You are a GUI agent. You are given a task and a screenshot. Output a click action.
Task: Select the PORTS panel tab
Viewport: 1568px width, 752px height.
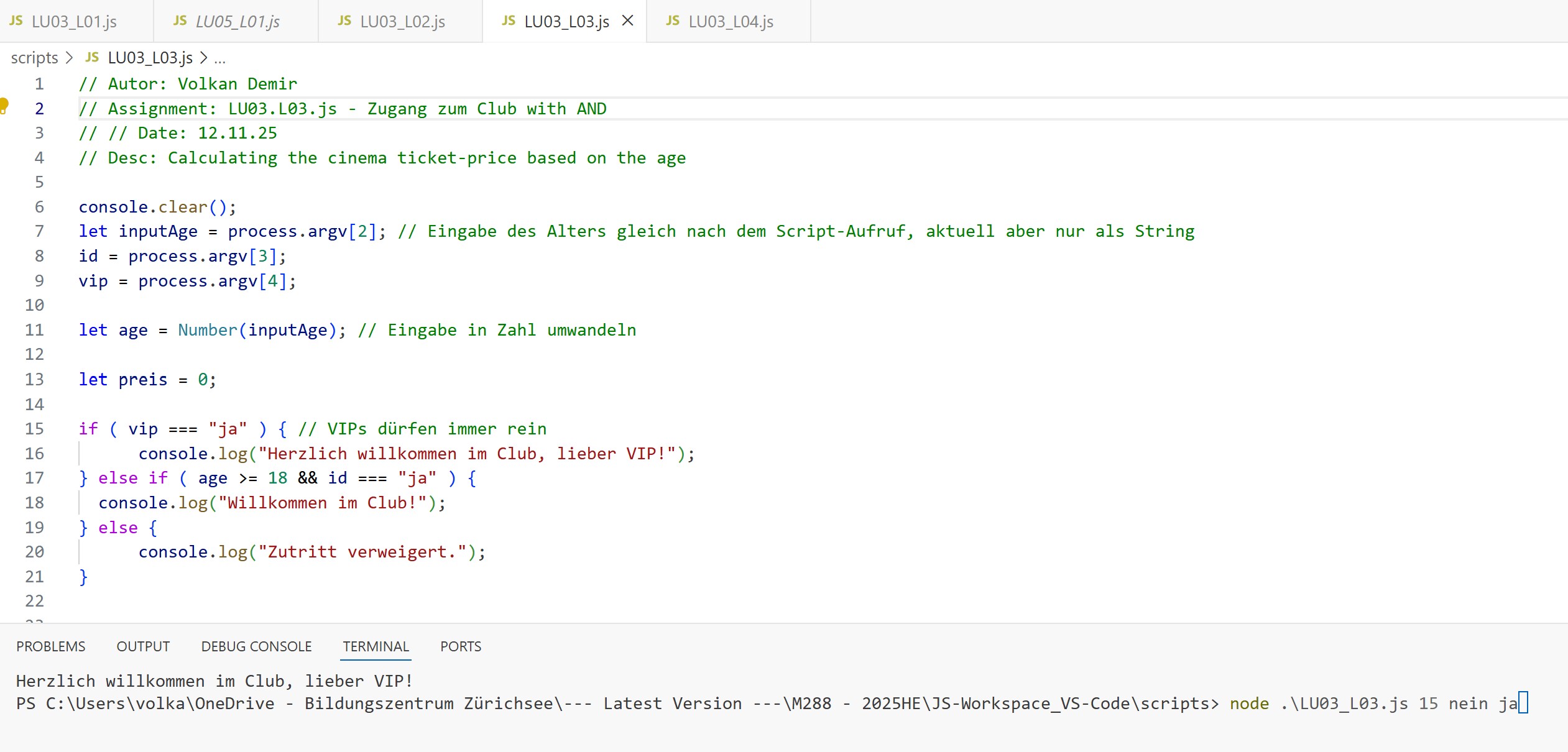point(461,646)
